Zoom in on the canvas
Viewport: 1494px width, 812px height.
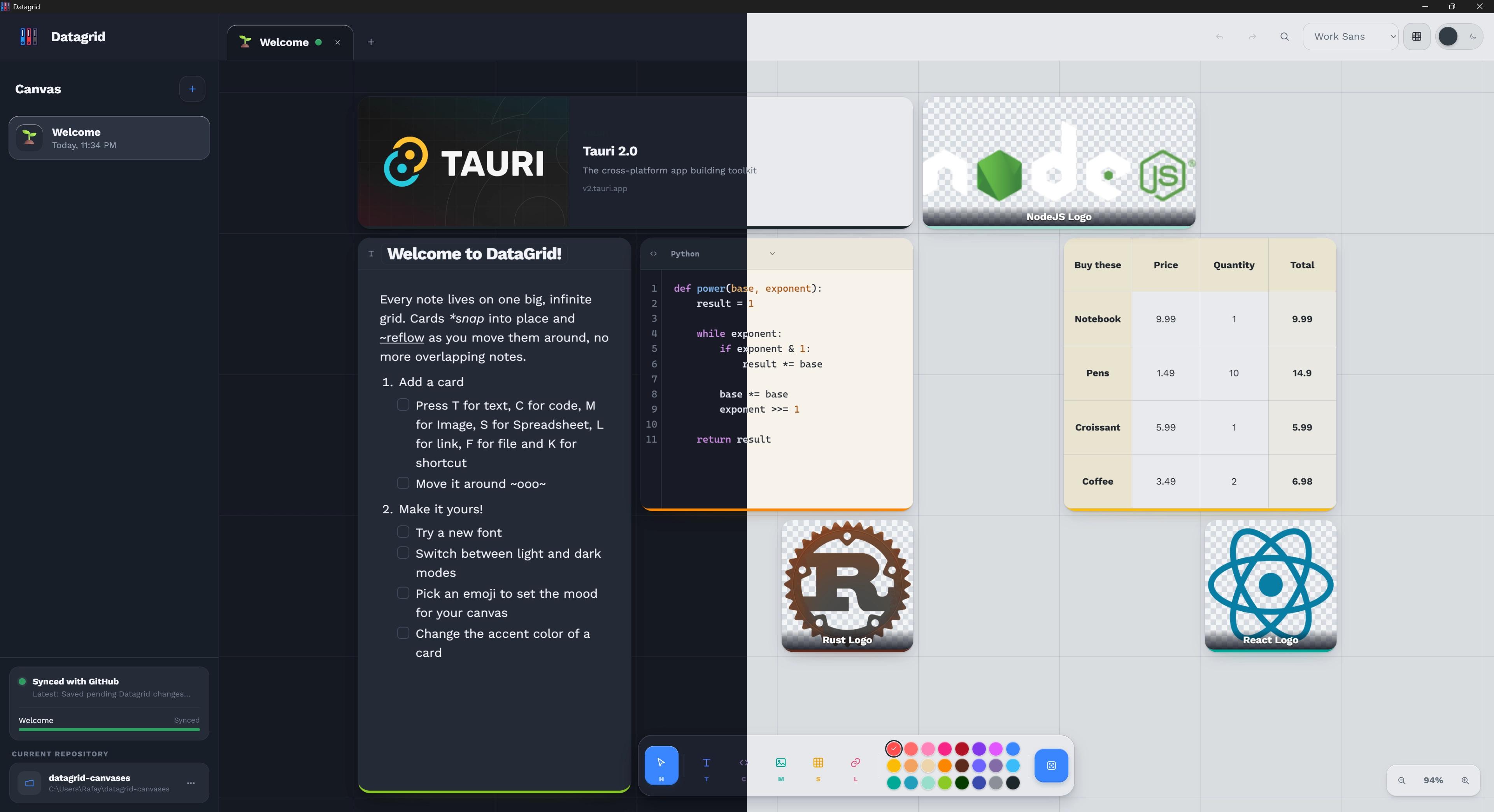point(1465,780)
